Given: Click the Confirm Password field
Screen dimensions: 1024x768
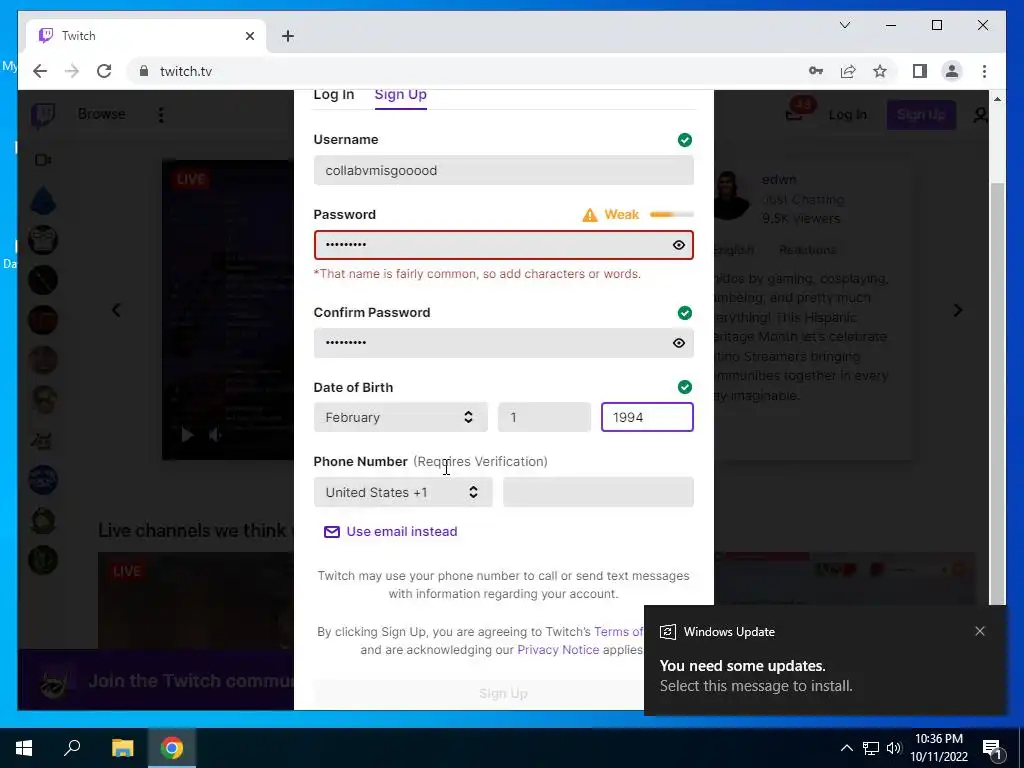Looking at the screenshot, I should tap(504, 343).
